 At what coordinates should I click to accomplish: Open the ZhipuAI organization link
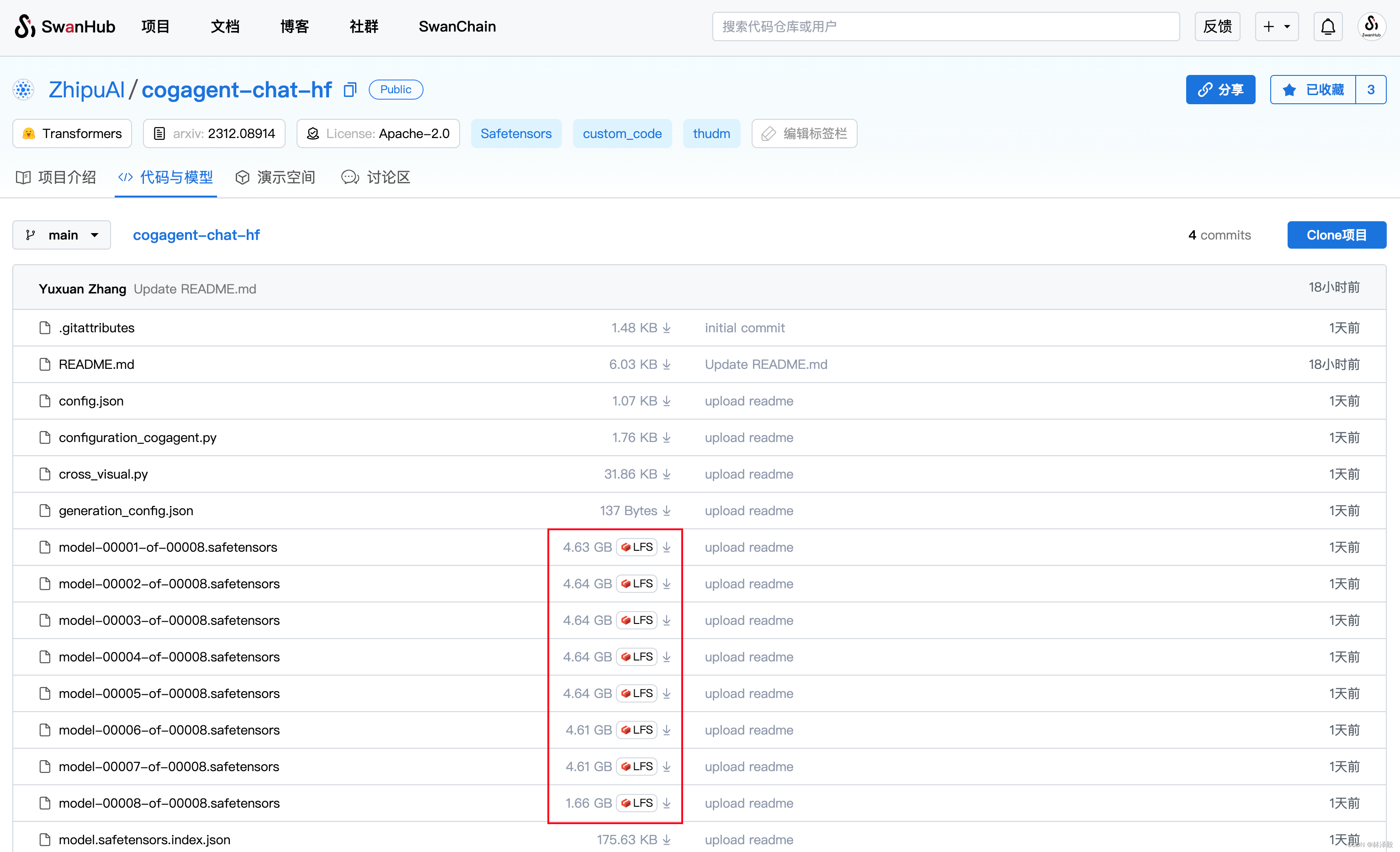(x=86, y=89)
